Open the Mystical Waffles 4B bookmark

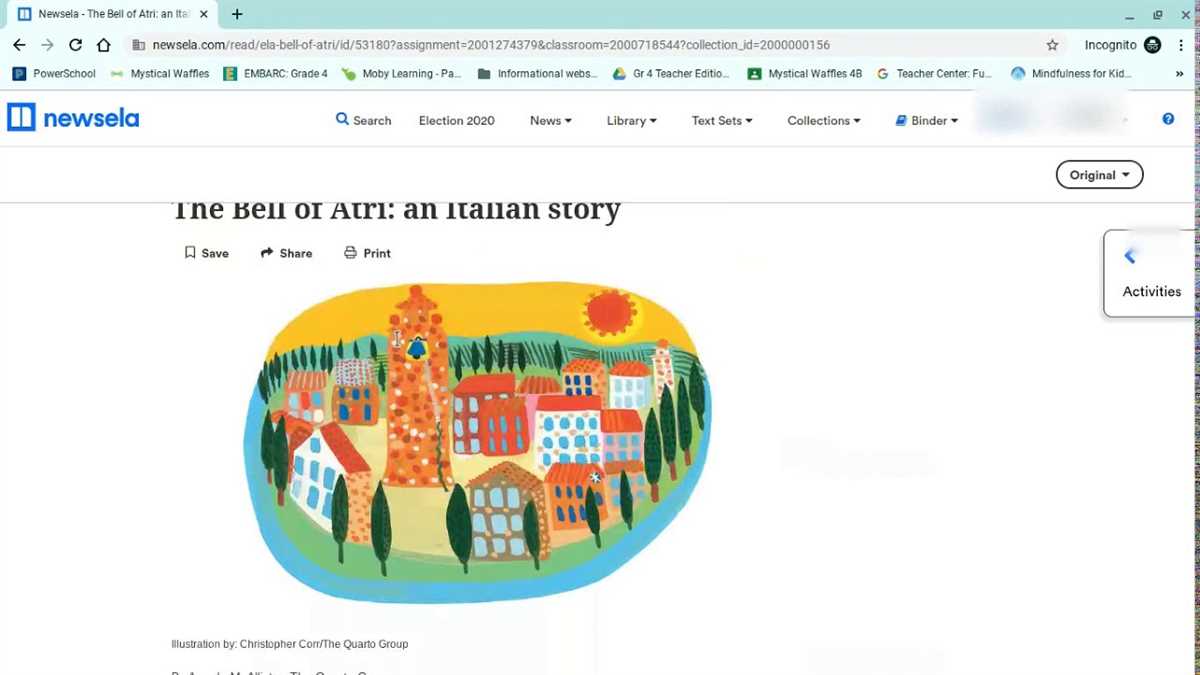[x=805, y=74]
